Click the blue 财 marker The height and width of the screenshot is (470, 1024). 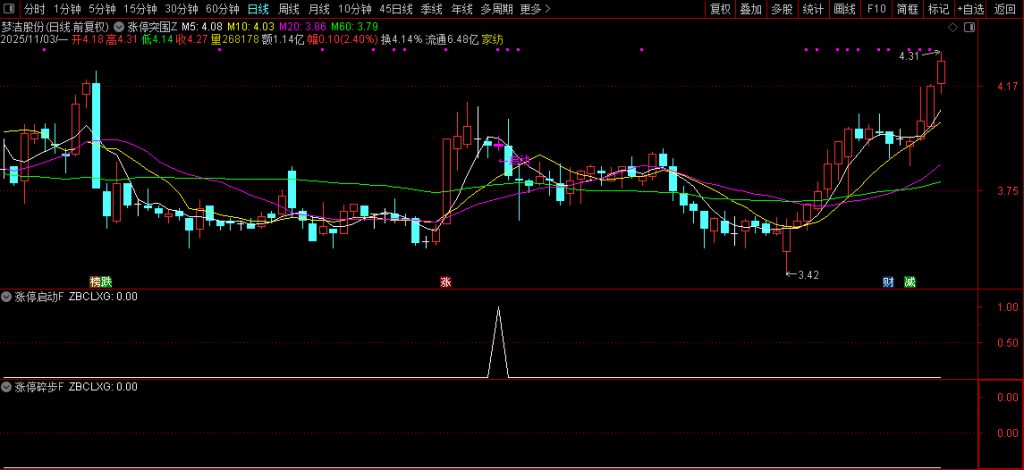point(888,282)
